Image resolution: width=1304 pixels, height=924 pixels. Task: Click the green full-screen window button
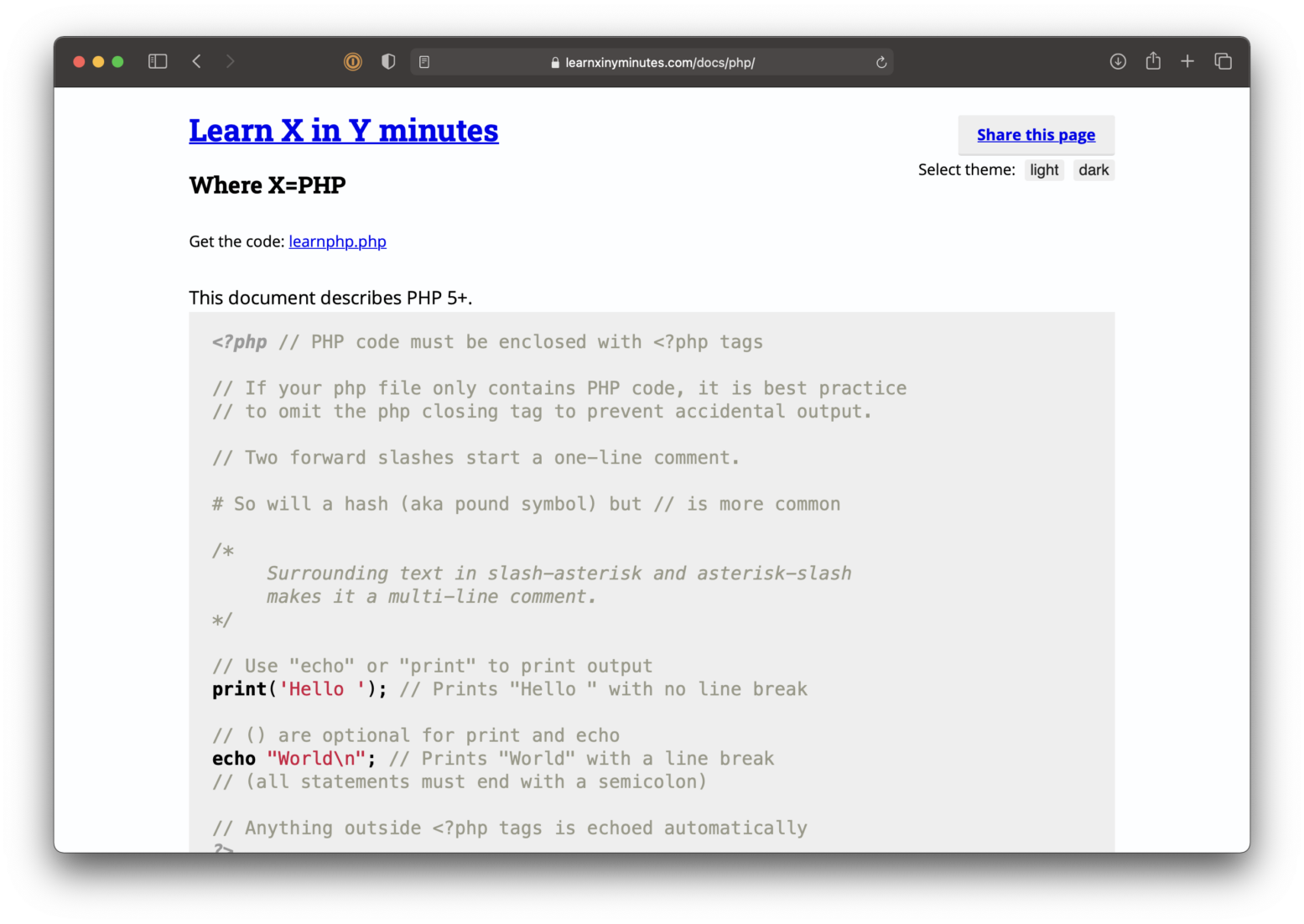pos(118,61)
